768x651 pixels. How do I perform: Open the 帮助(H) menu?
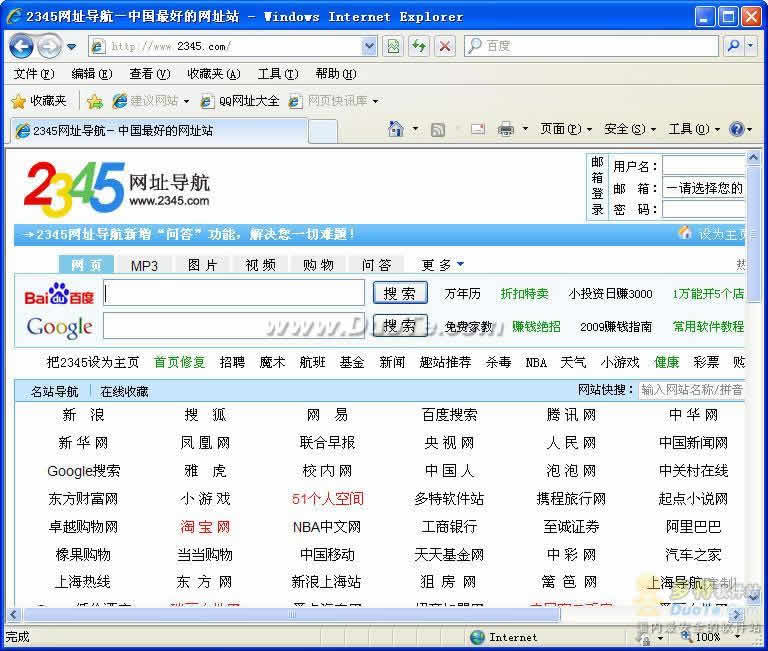pyautogui.click(x=336, y=74)
